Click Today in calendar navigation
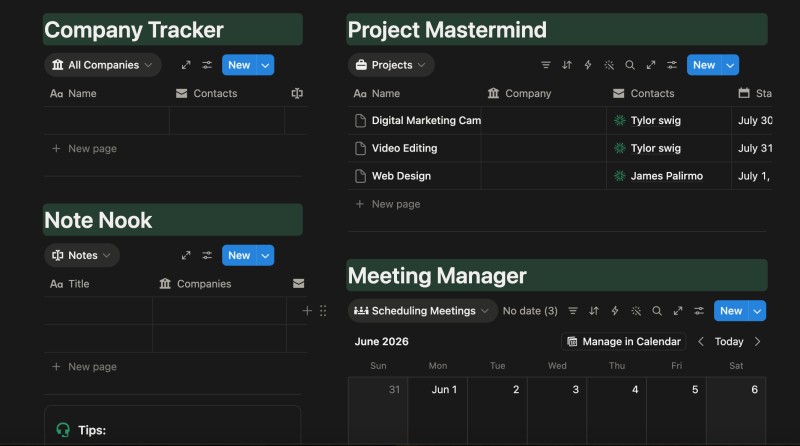 pyautogui.click(x=729, y=341)
